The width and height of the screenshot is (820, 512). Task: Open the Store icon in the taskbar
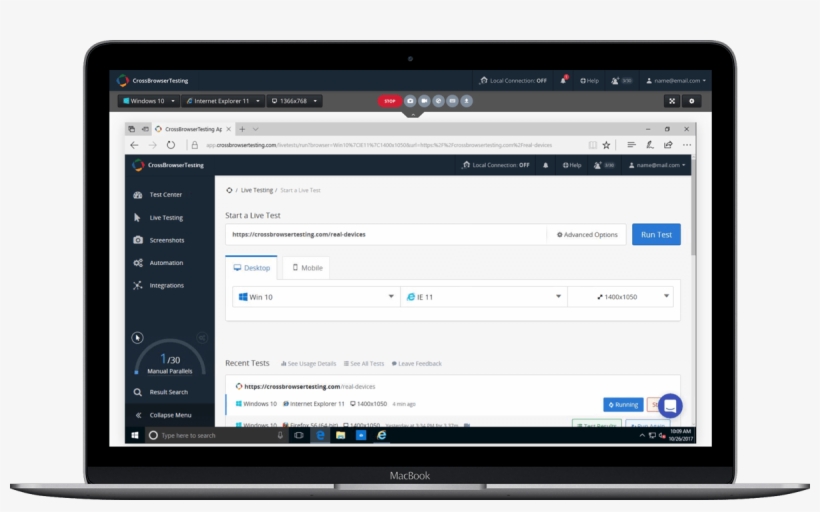[x=361, y=435]
